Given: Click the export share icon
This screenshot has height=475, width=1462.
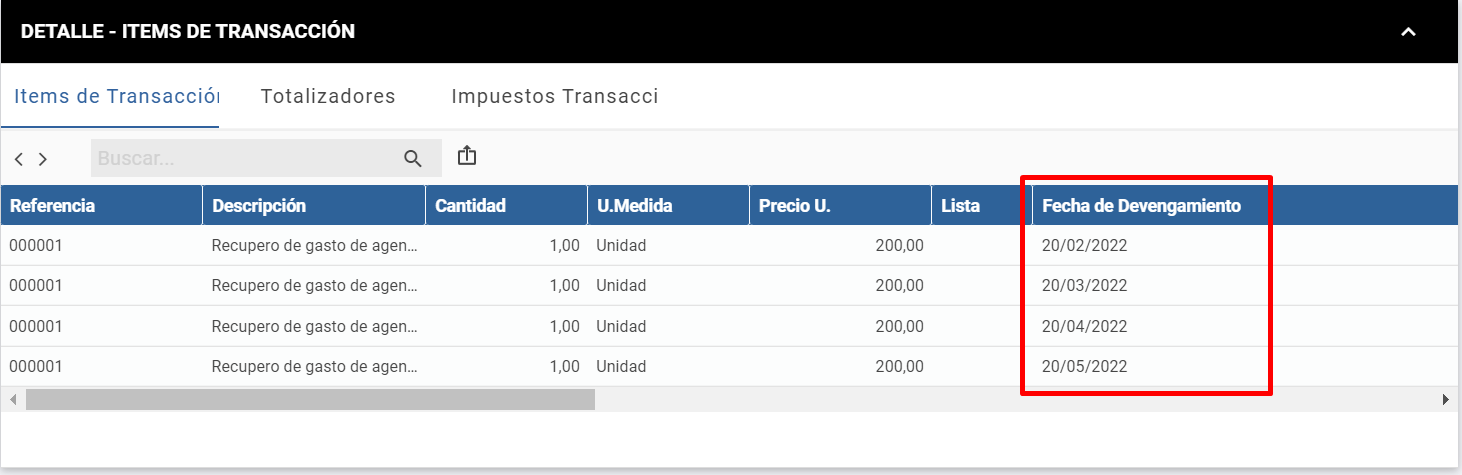Looking at the screenshot, I should click(467, 156).
